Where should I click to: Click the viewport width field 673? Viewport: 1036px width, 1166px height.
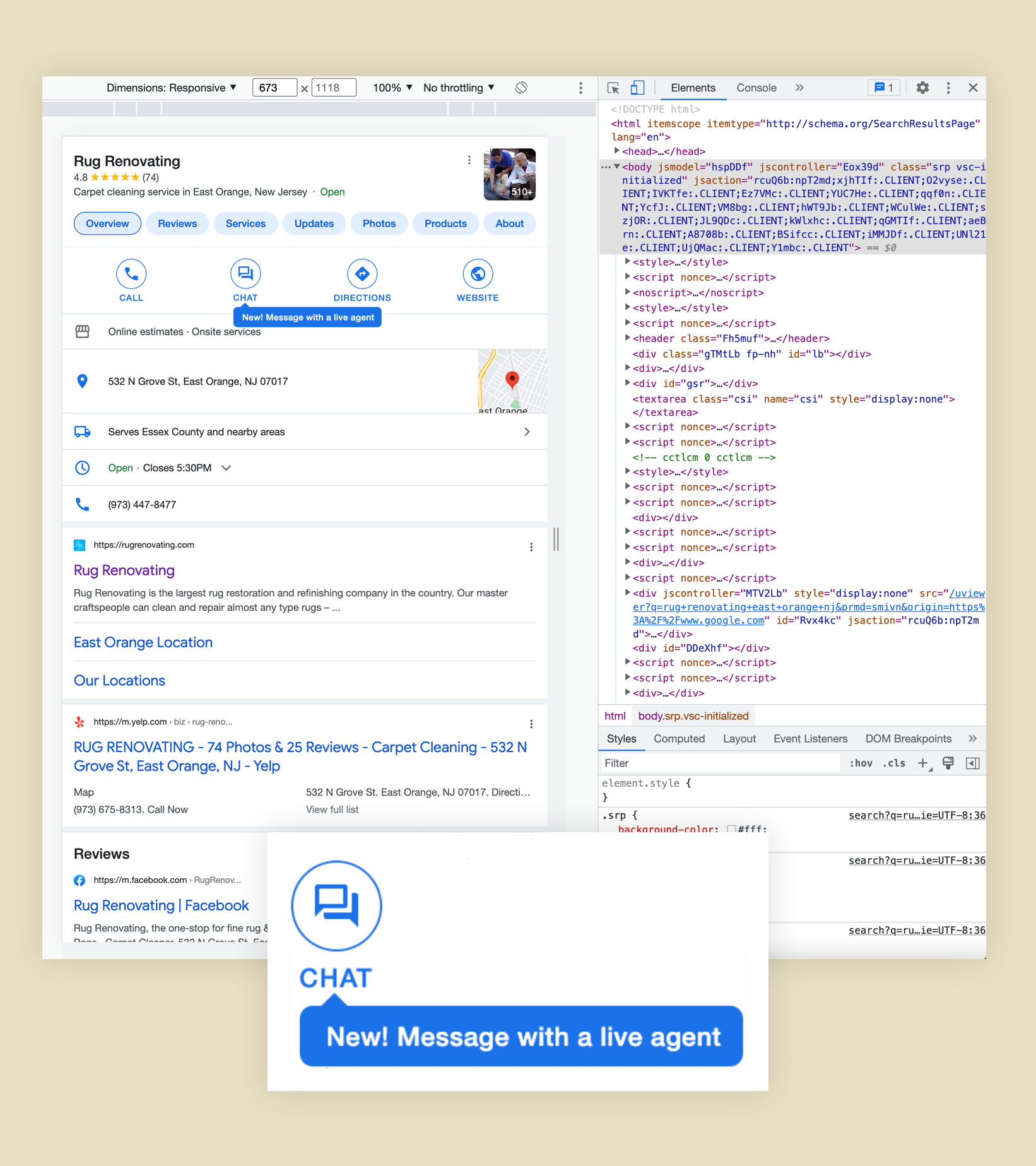pos(274,88)
